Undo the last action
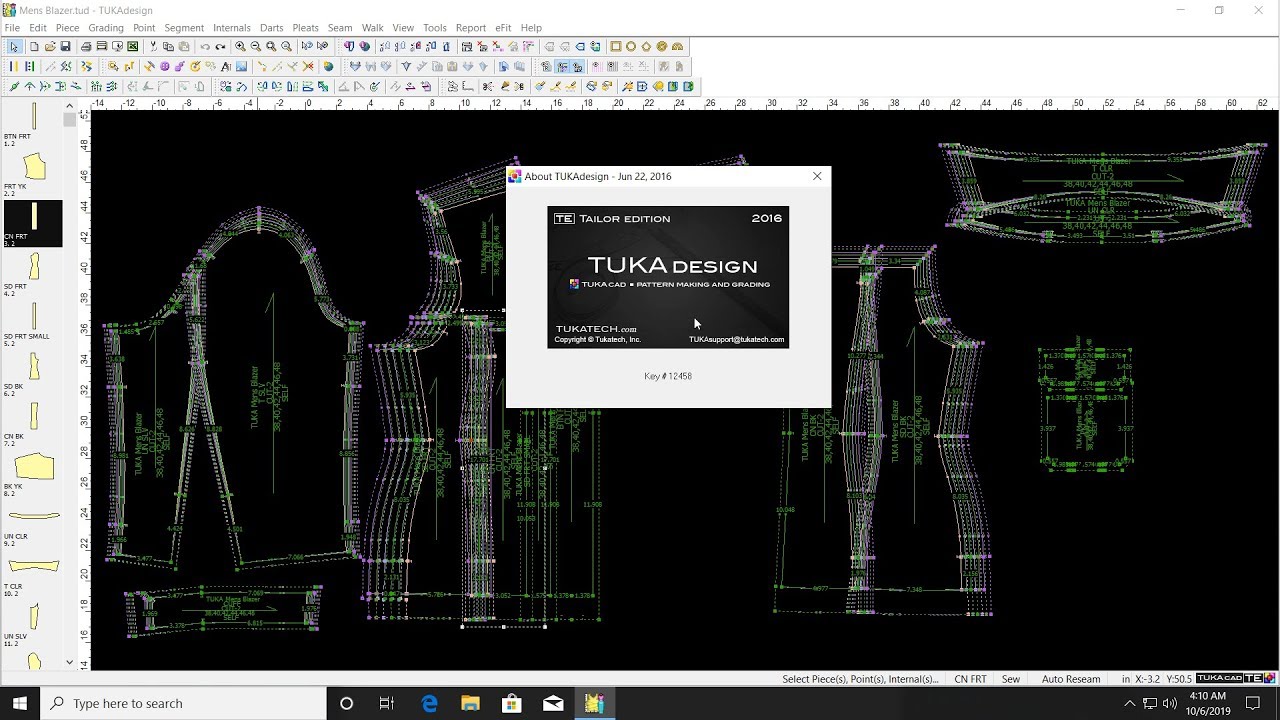This screenshot has width=1280, height=720. pos(205,46)
